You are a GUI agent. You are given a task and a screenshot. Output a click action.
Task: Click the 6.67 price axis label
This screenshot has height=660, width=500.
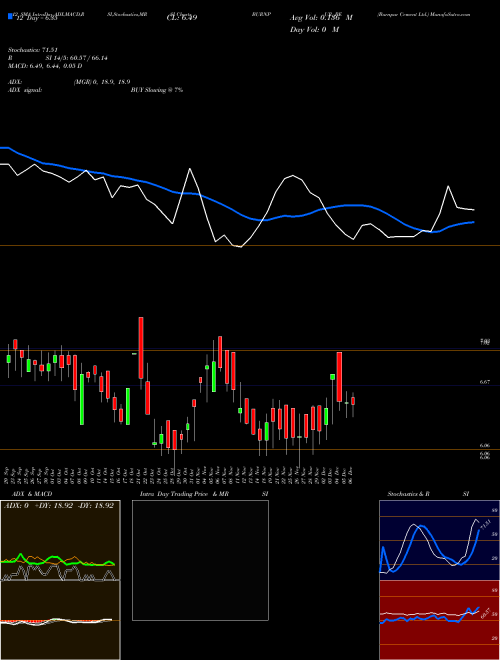point(484,382)
